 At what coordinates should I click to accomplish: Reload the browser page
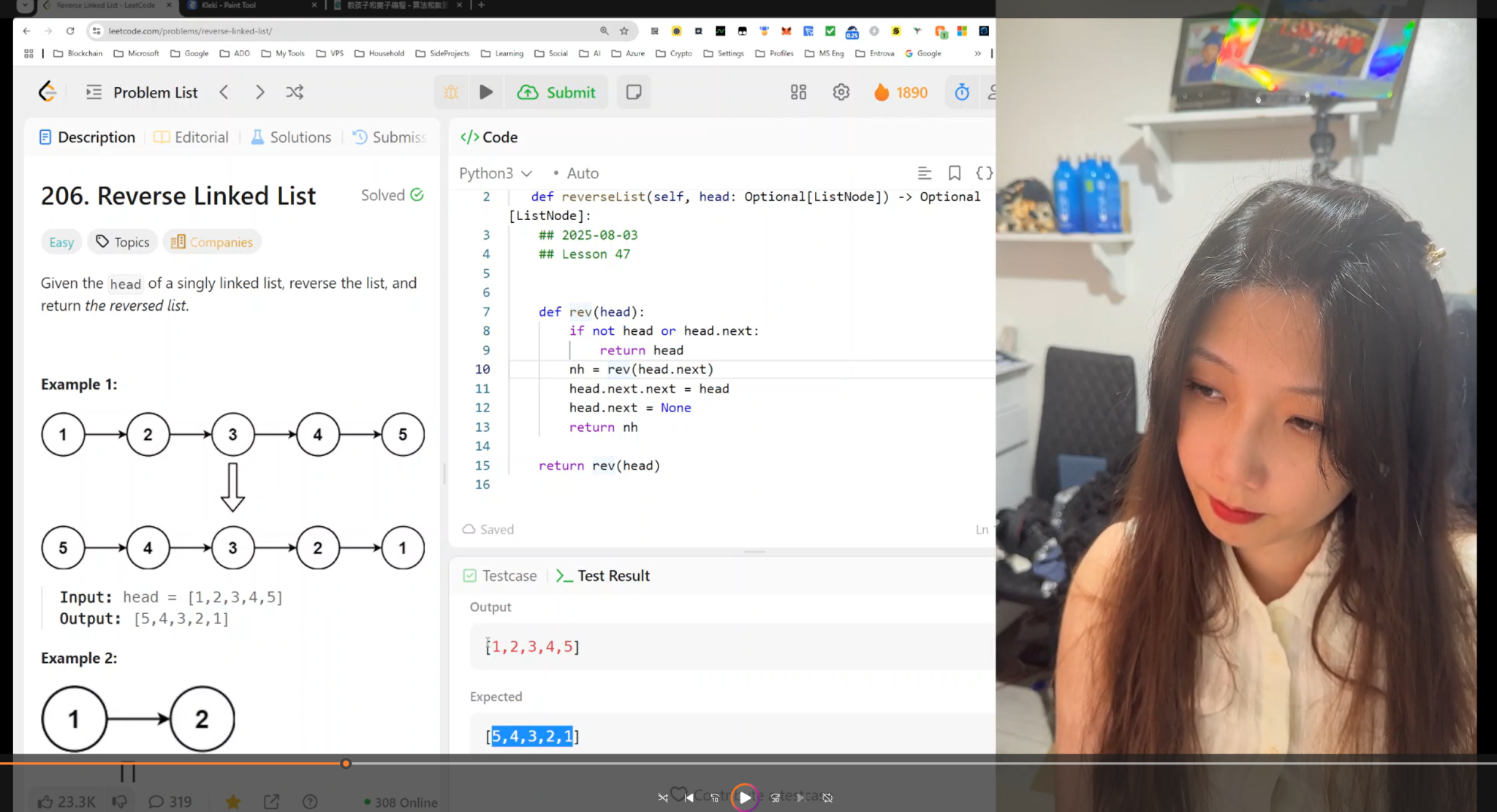[70, 31]
